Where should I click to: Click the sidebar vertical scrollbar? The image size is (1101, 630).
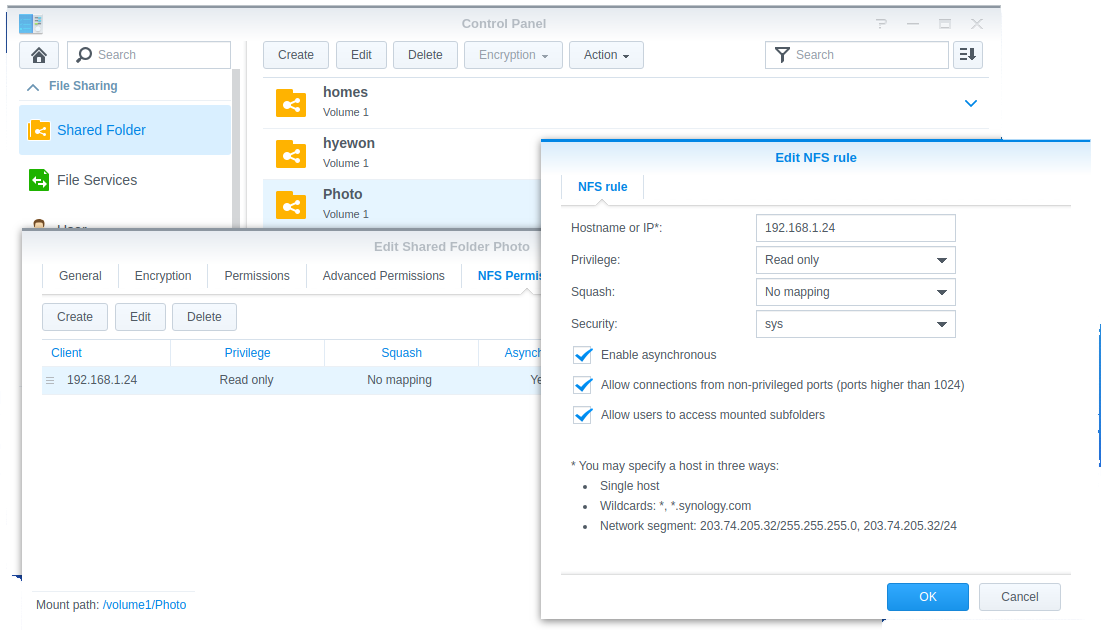(x=236, y=147)
